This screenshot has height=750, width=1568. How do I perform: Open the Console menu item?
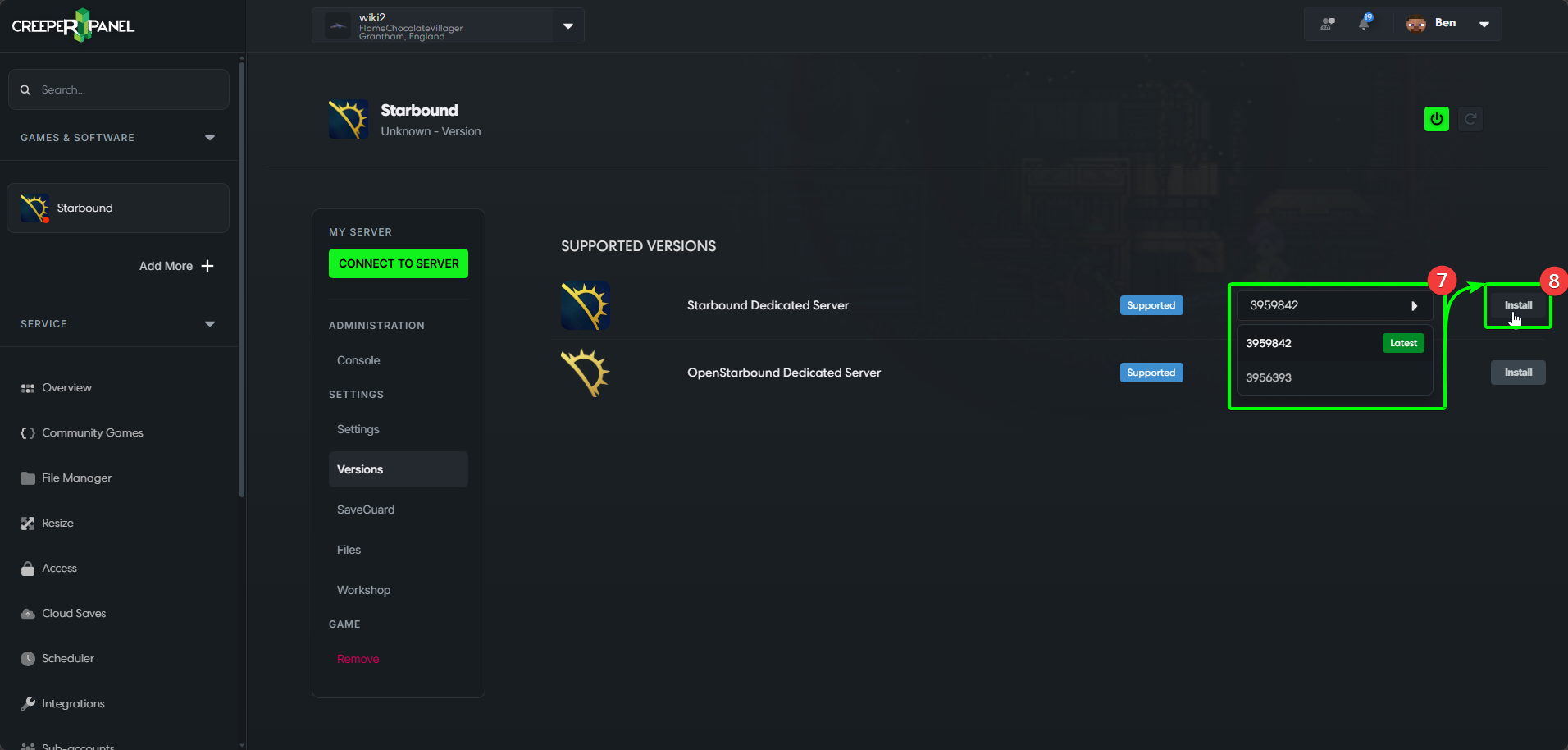[x=358, y=360]
